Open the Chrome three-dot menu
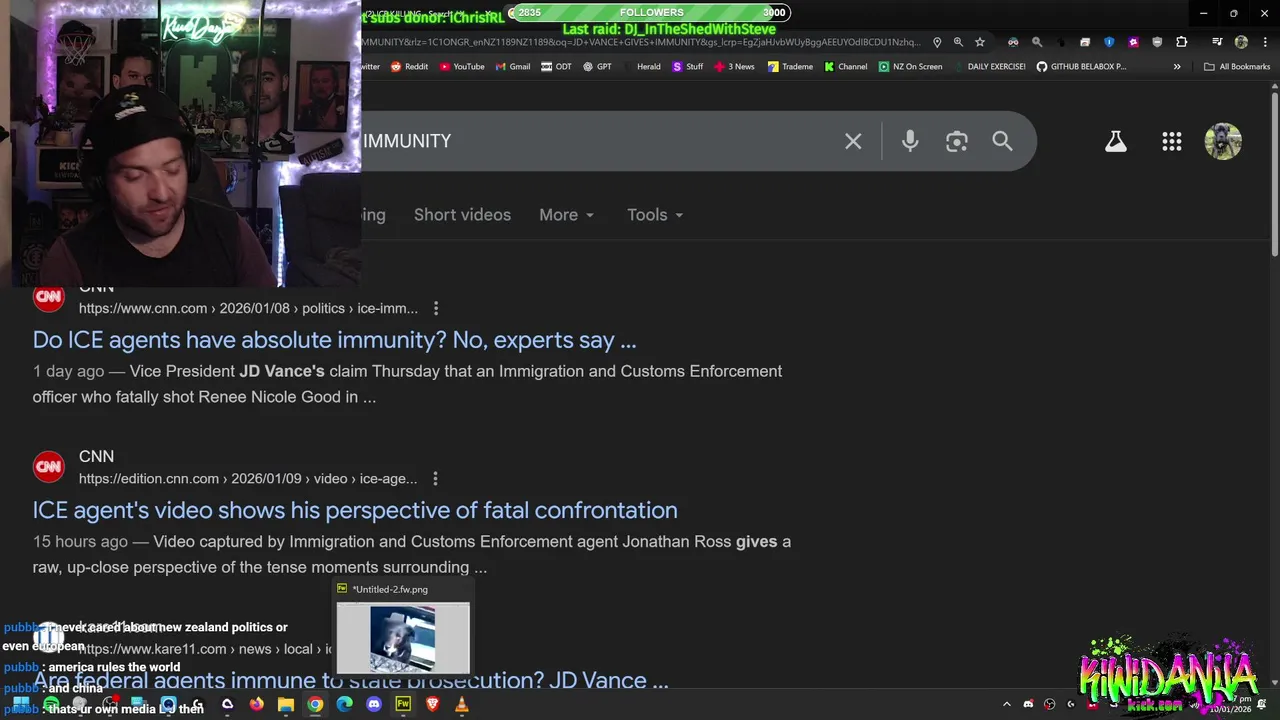Image resolution: width=1280 pixels, height=720 pixels. click(1264, 42)
